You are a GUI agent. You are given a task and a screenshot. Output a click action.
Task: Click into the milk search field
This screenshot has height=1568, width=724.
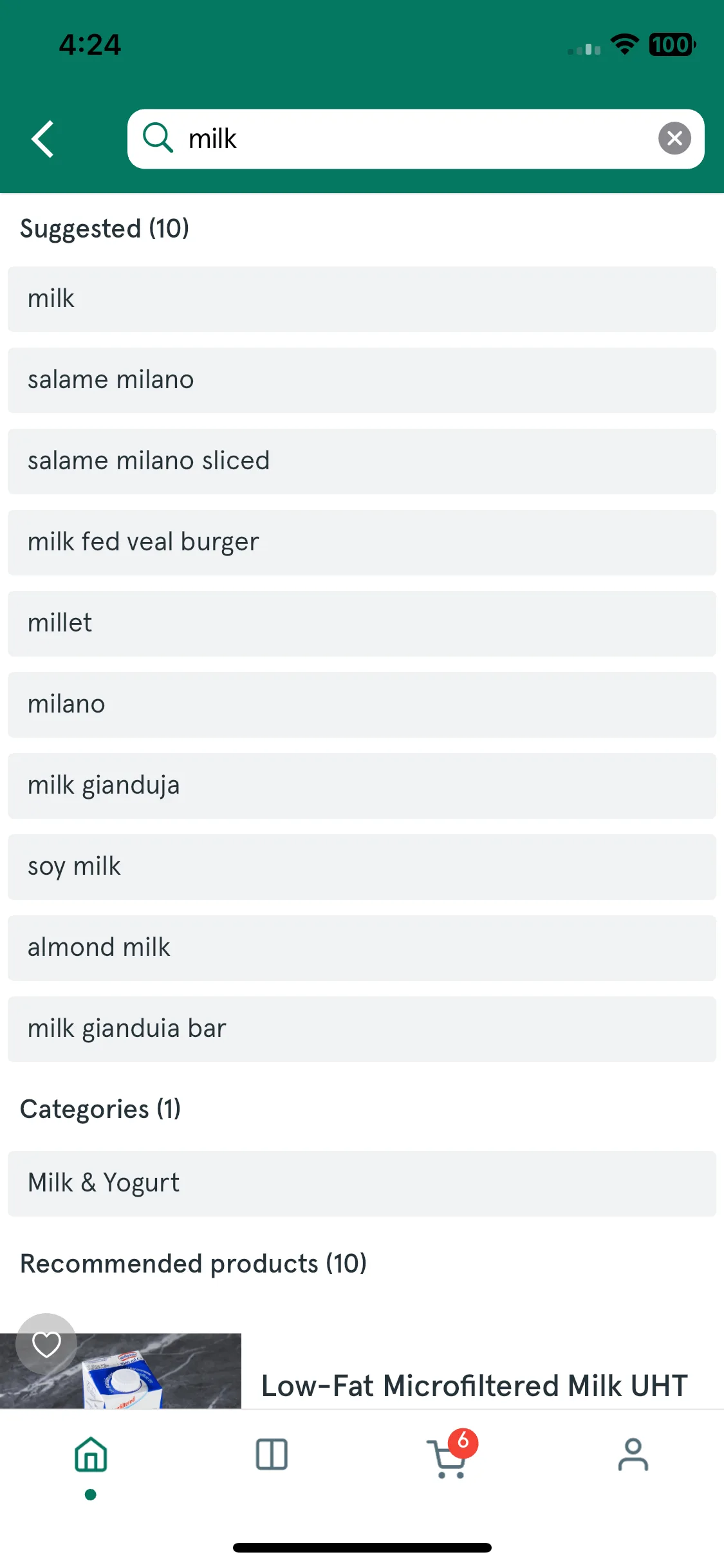(x=416, y=139)
